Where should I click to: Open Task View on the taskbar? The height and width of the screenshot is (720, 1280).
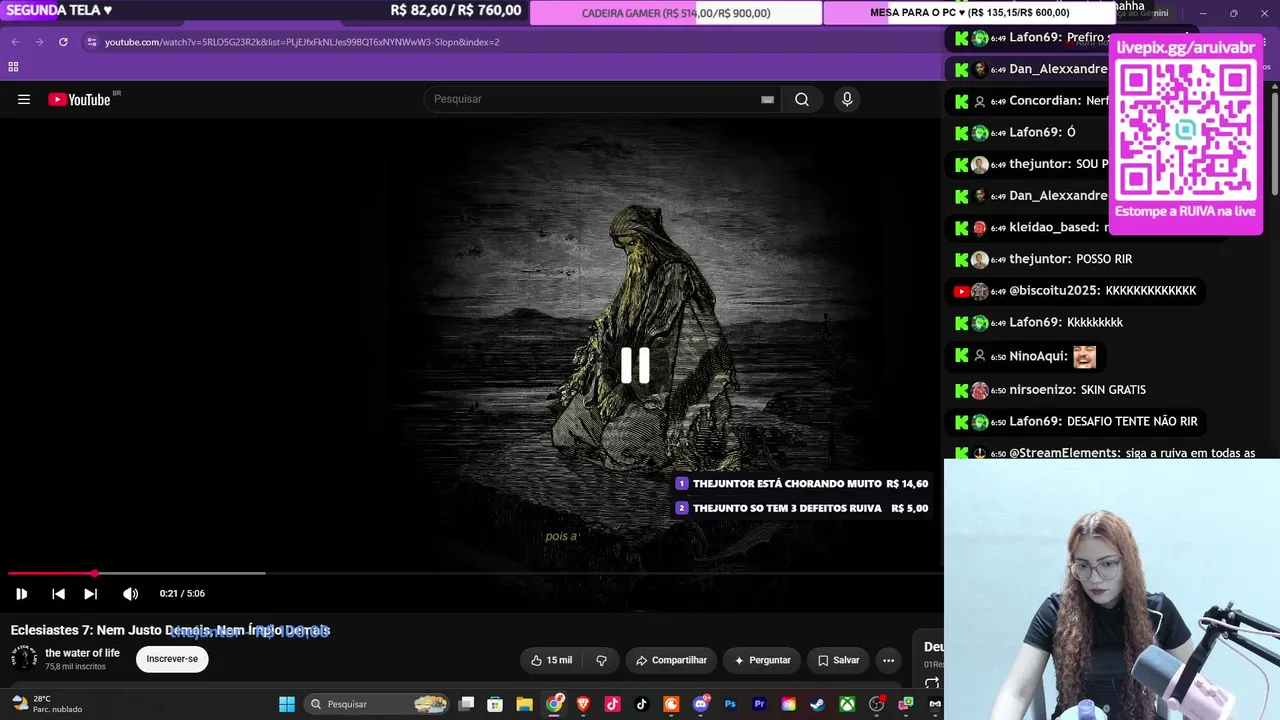click(466, 704)
